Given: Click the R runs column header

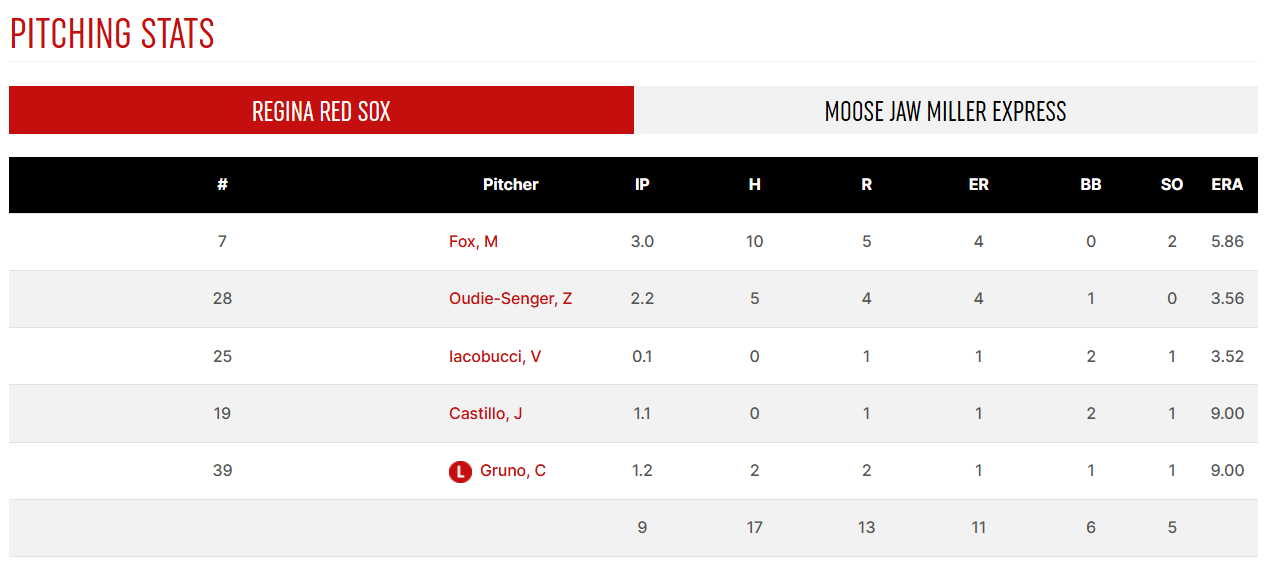Looking at the screenshot, I should tap(867, 185).
